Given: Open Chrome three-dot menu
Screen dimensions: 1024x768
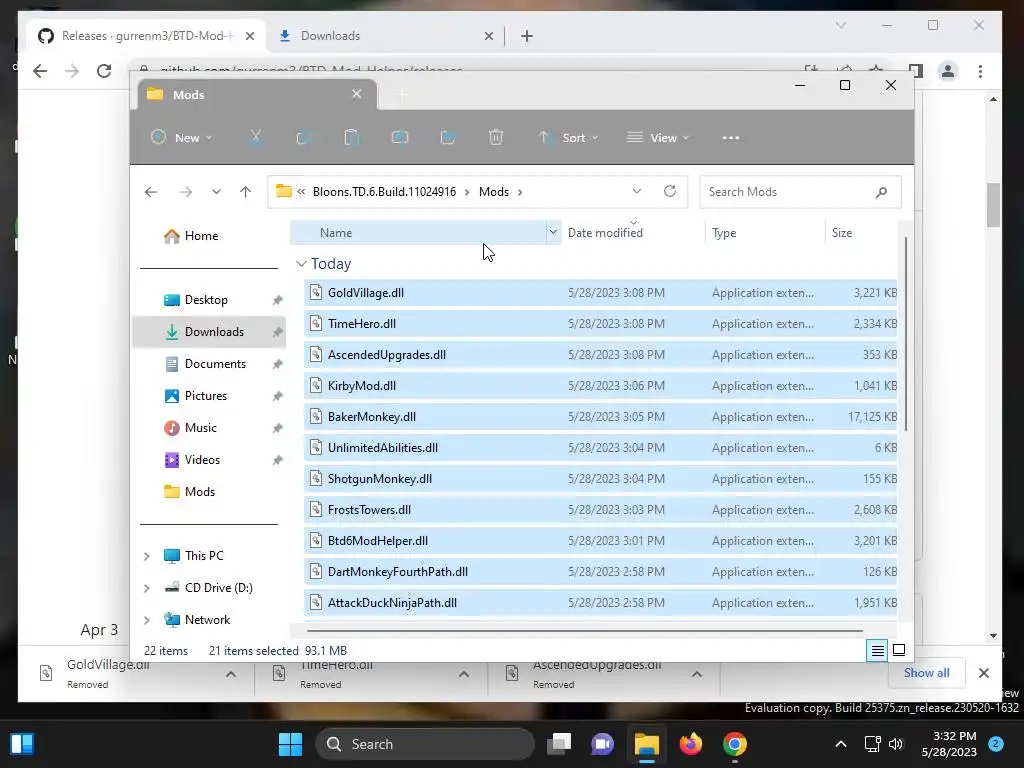Looking at the screenshot, I should click(980, 71).
